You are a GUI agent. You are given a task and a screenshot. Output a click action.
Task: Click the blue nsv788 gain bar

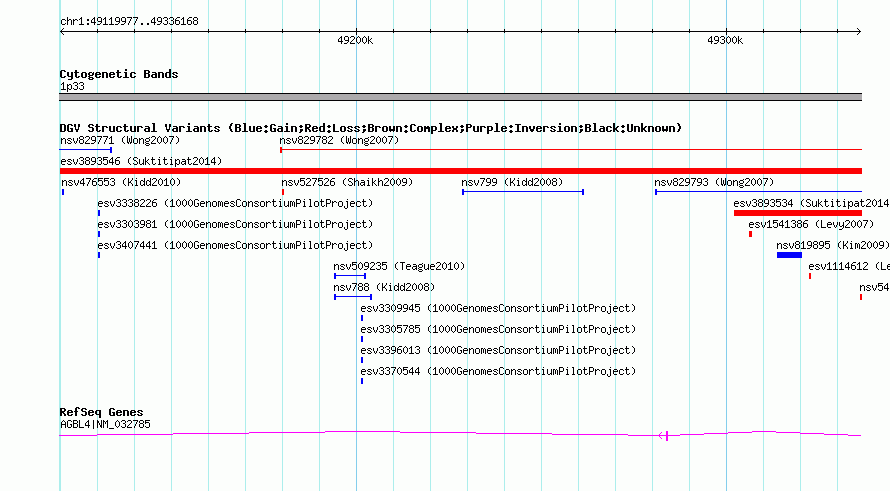(x=353, y=297)
